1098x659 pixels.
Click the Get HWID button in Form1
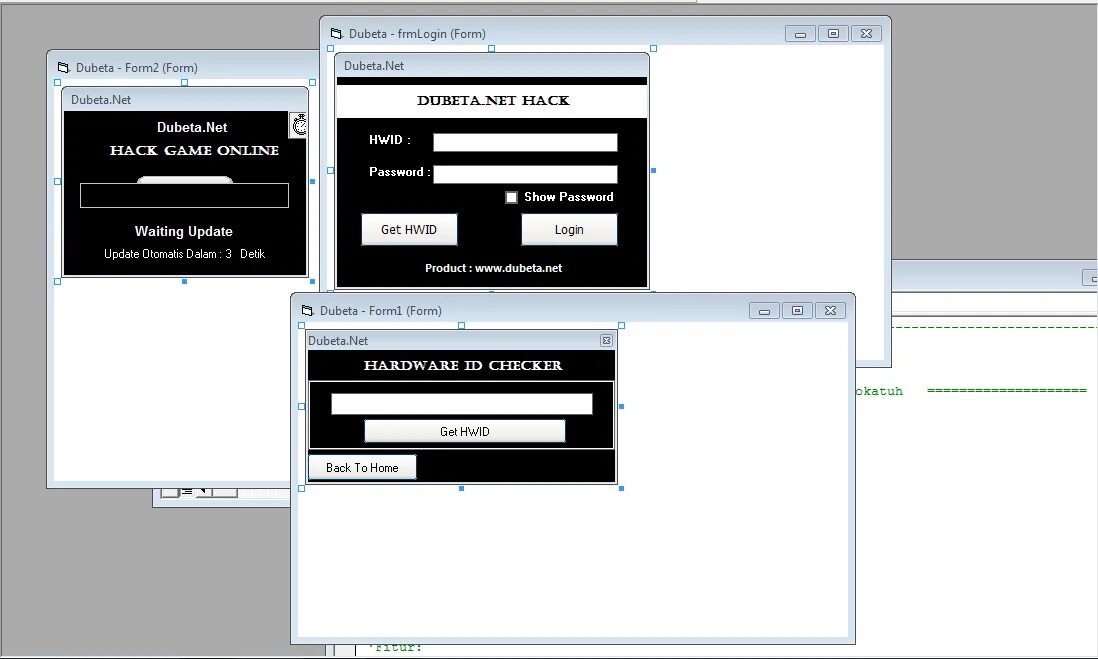[x=465, y=431]
